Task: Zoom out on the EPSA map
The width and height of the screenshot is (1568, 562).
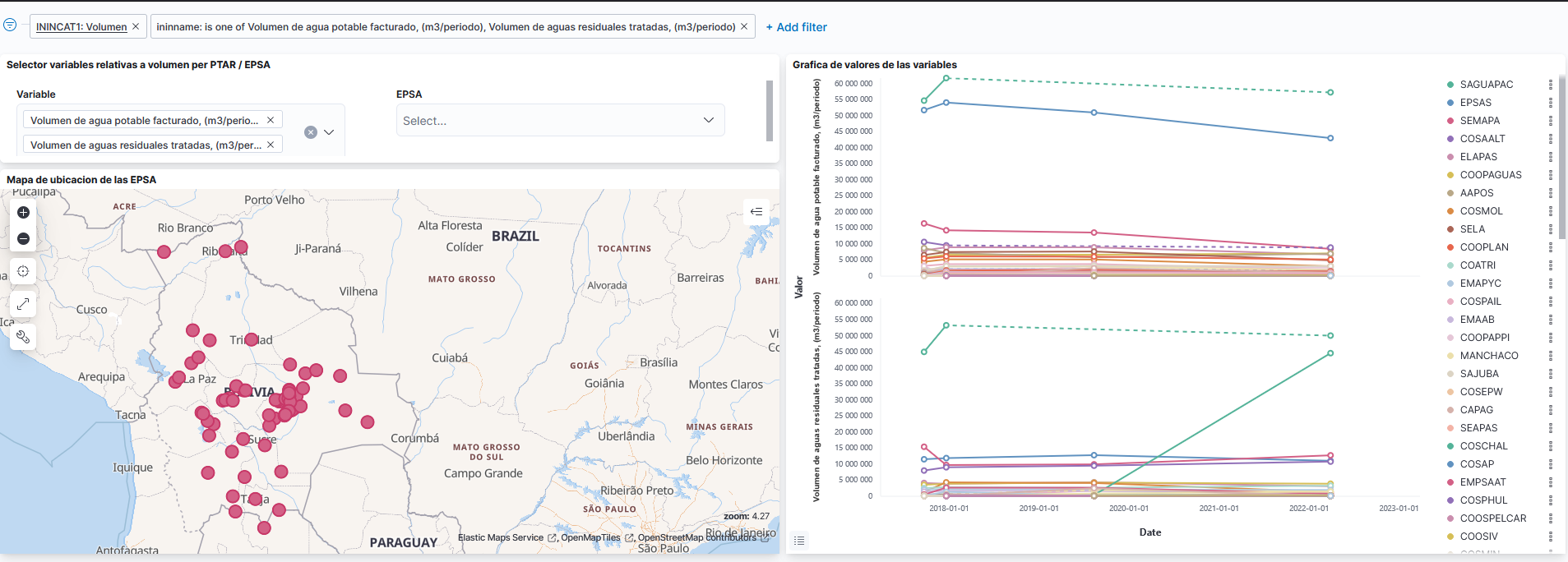Action: coord(23,239)
